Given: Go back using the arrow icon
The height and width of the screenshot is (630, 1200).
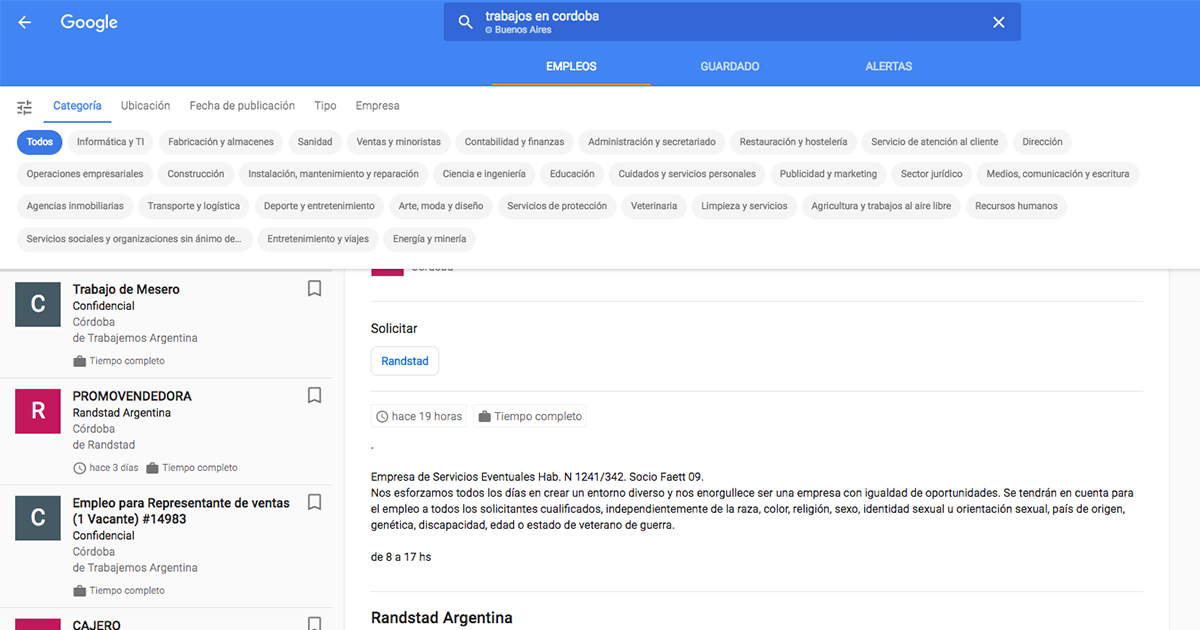Looking at the screenshot, I should pyautogui.click(x=25, y=22).
